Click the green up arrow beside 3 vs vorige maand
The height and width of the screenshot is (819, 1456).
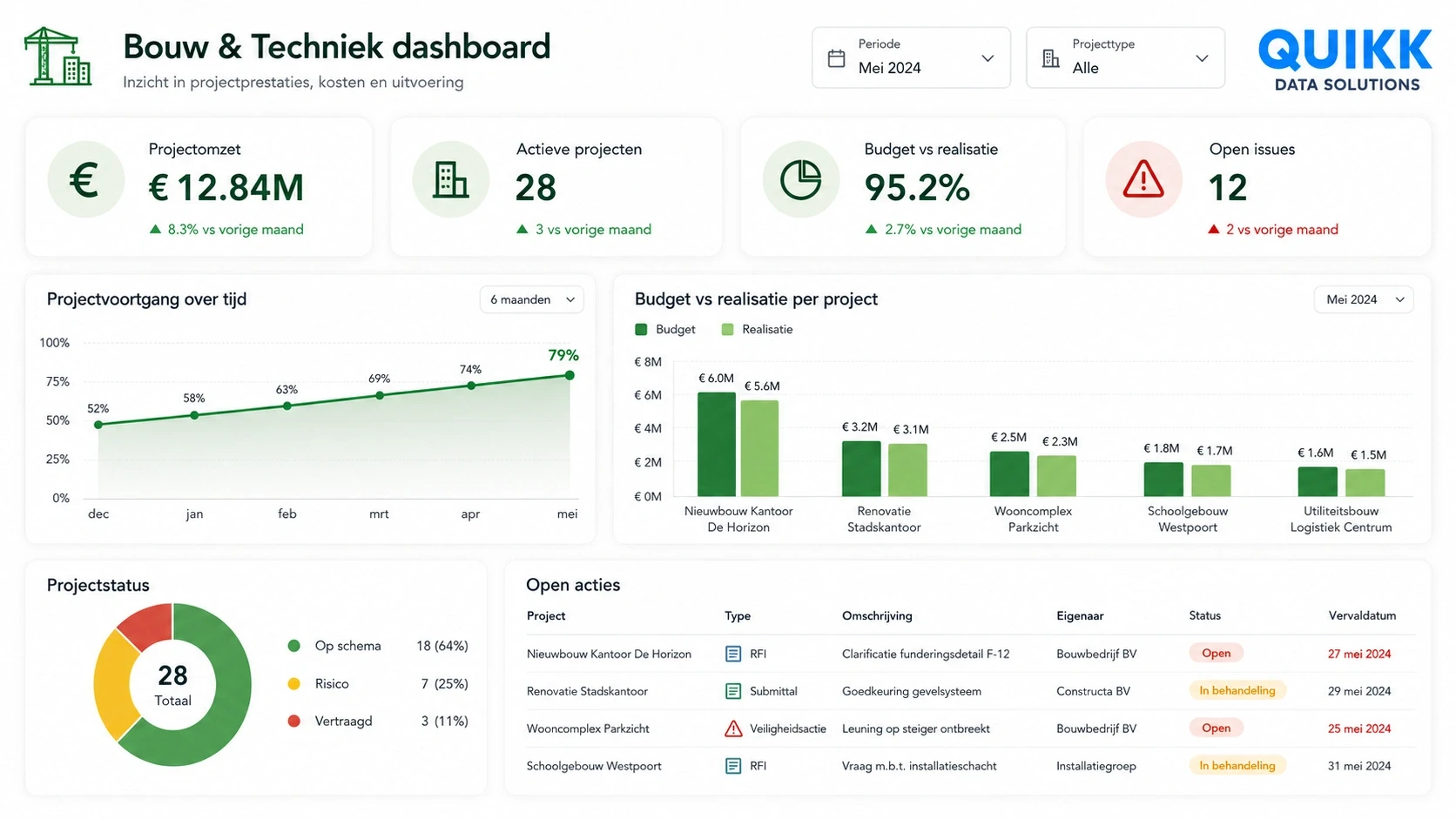pos(522,229)
